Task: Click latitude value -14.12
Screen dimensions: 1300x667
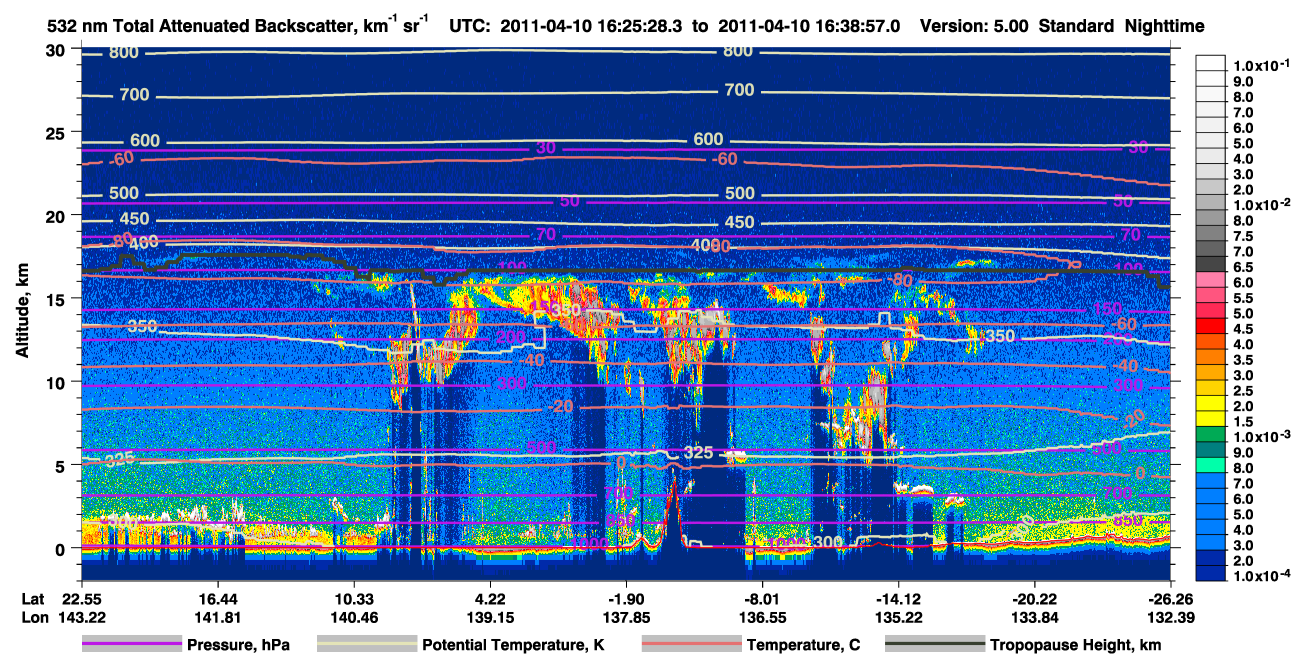Action: [898, 598]
